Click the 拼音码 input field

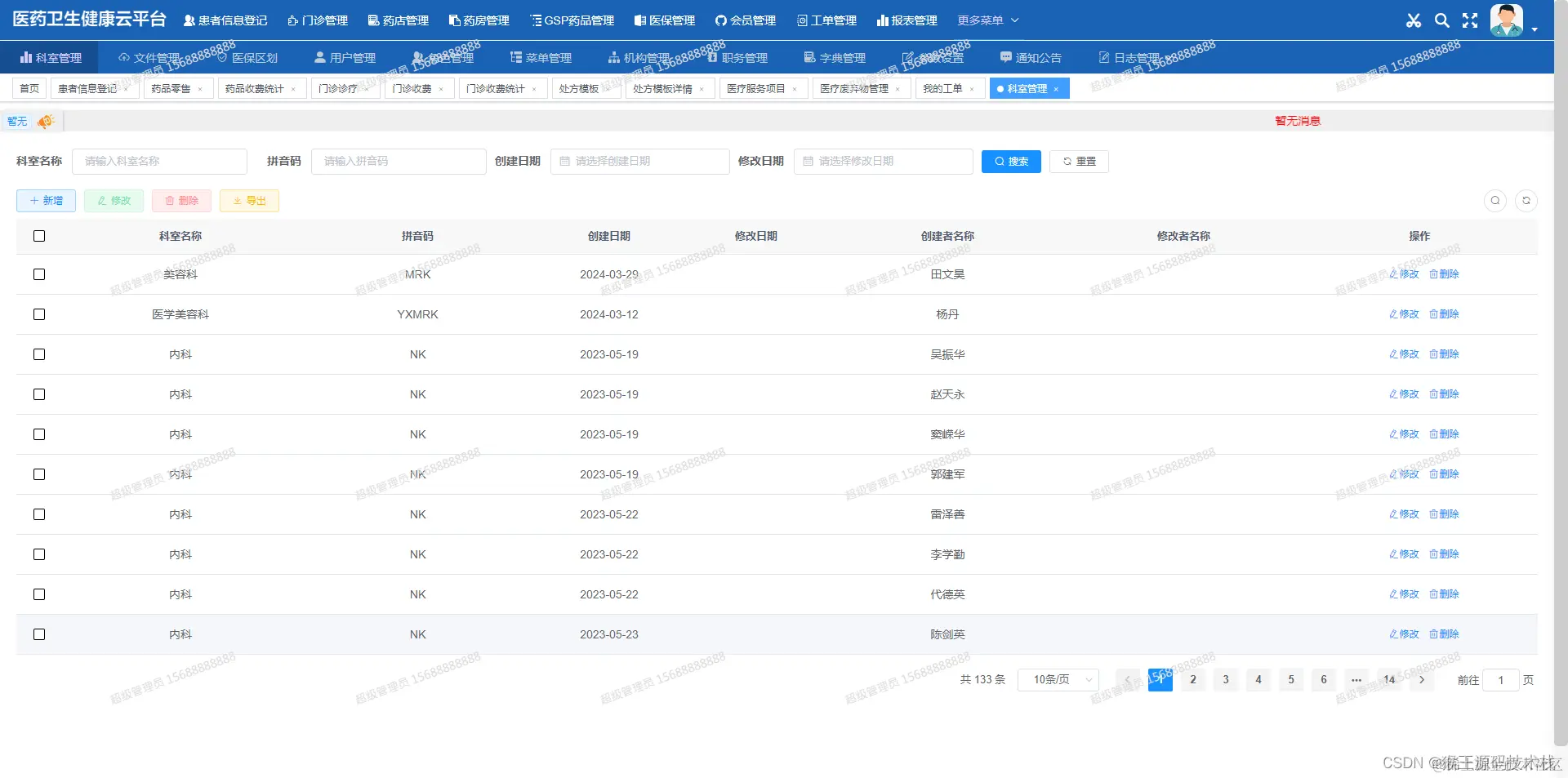click(399, 162)
